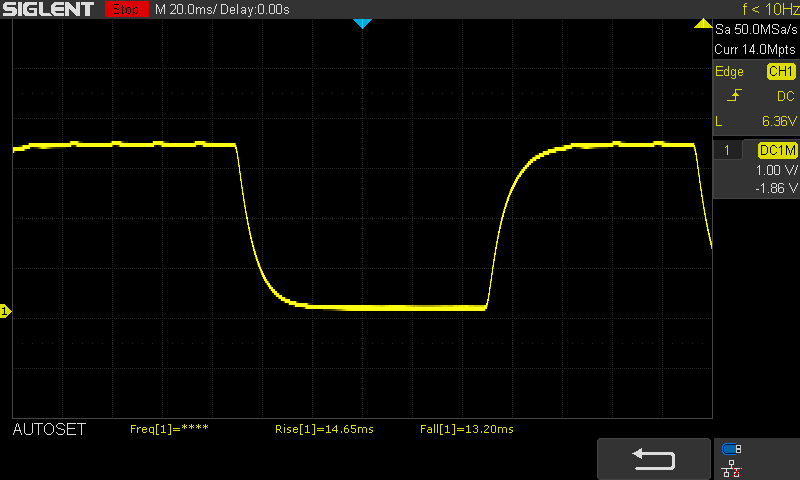Click the AUTOSET label
The width and height of the screenshot is (800, 480).
click(49, 429)
